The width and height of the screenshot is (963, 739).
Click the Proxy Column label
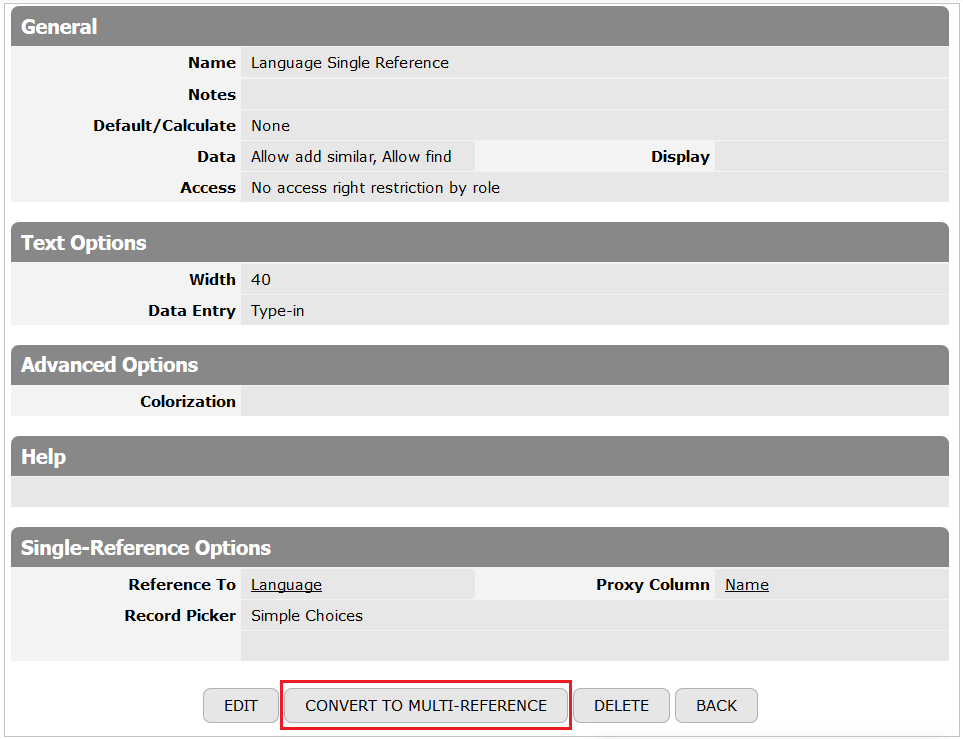coord(653,585)
